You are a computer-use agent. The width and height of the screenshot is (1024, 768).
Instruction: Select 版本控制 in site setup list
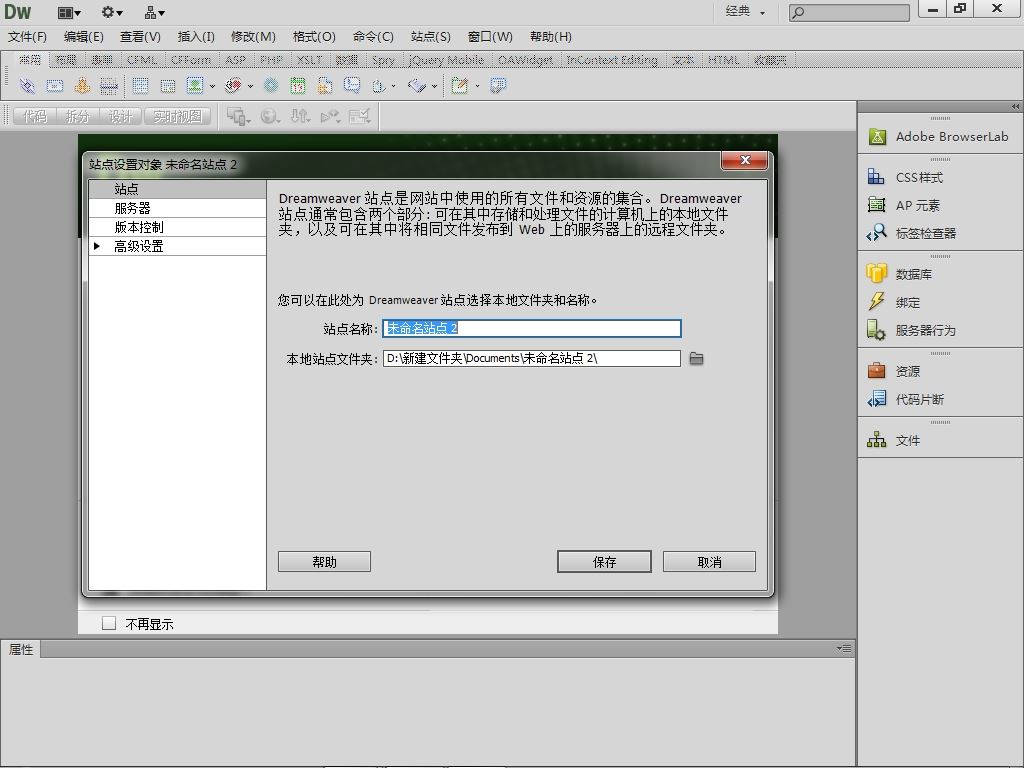(x=177, y=227)
